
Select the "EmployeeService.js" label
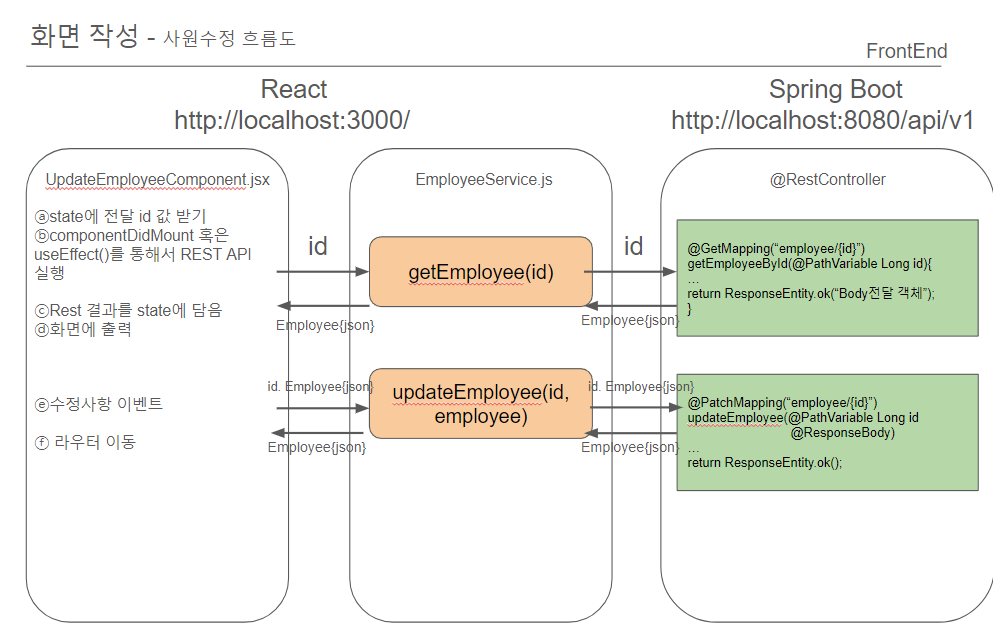click(484, 180)
